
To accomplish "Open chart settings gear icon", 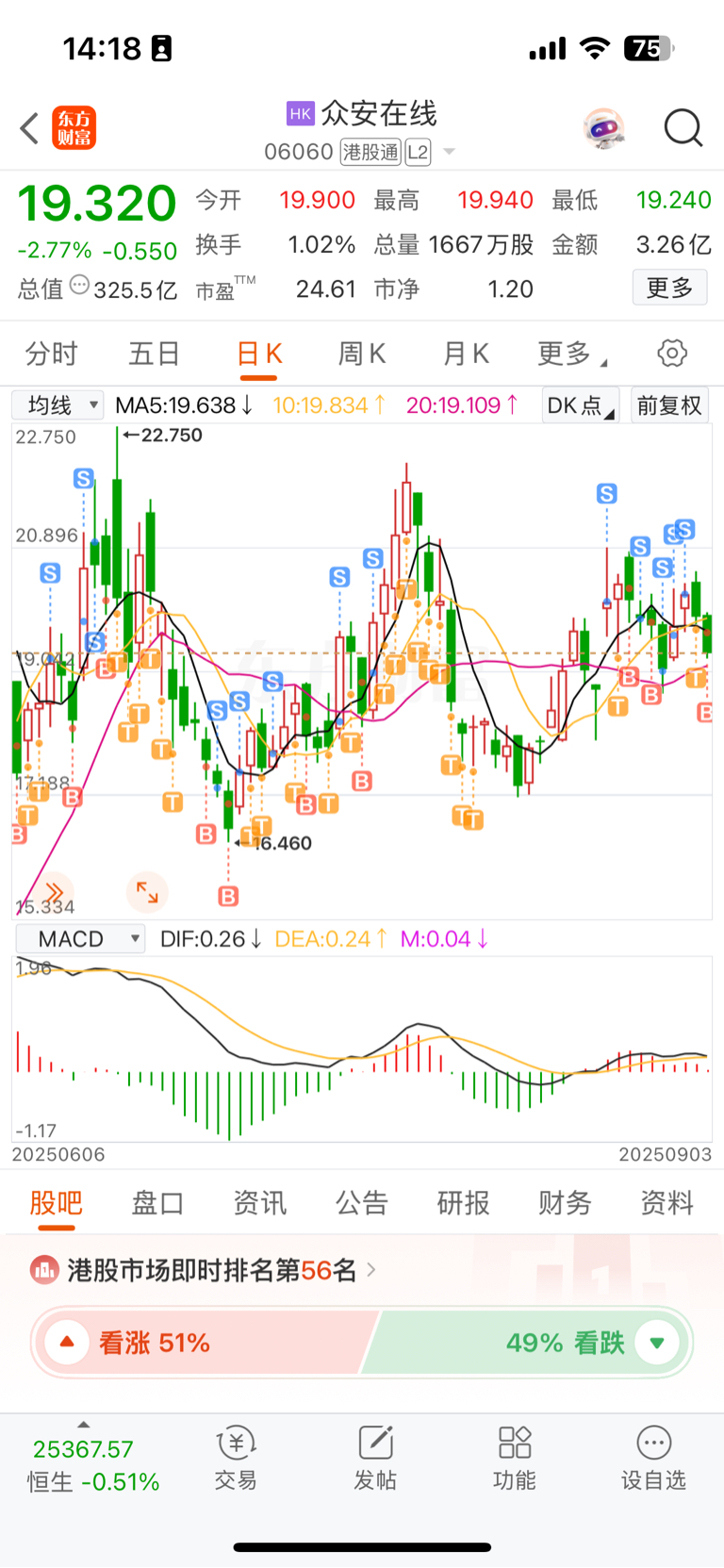I will (672, 354).
